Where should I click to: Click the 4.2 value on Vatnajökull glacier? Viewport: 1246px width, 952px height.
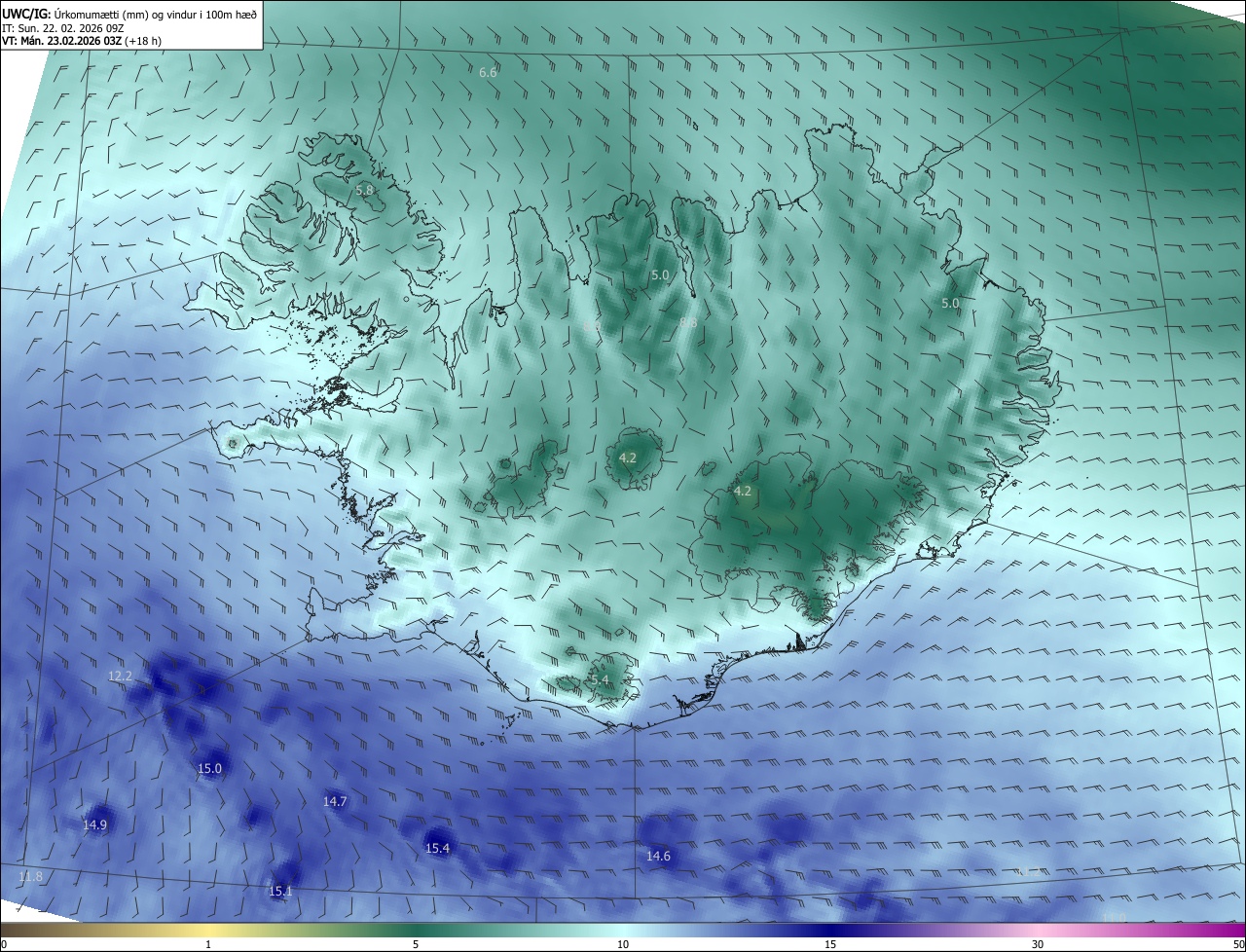tap(743, 492)
